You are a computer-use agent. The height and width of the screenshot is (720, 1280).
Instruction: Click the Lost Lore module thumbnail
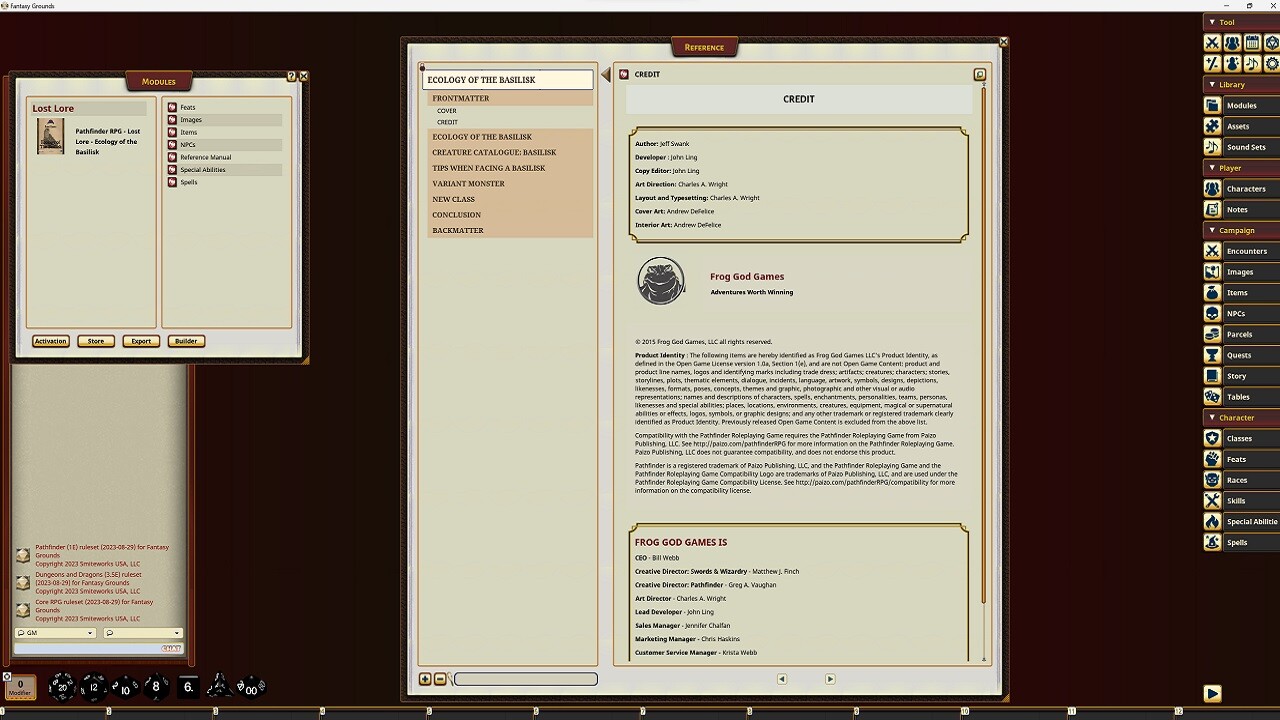click(x=49, y=136)
